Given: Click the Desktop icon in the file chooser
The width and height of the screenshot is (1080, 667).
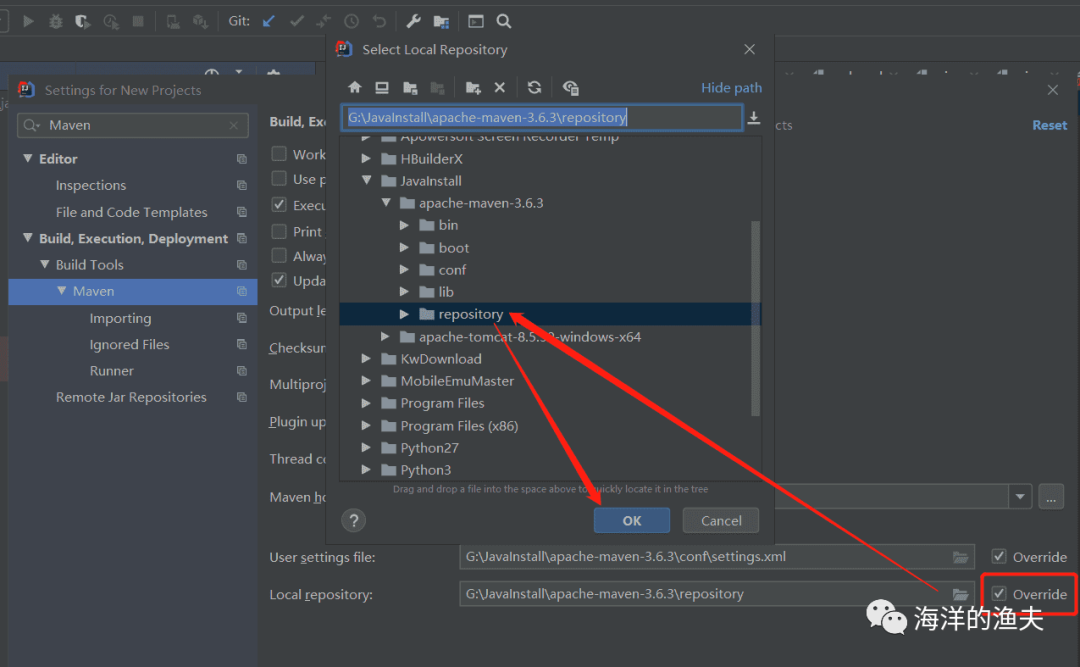Looking at the screenshot, I should pyautogui.click(x=382, y=88).
